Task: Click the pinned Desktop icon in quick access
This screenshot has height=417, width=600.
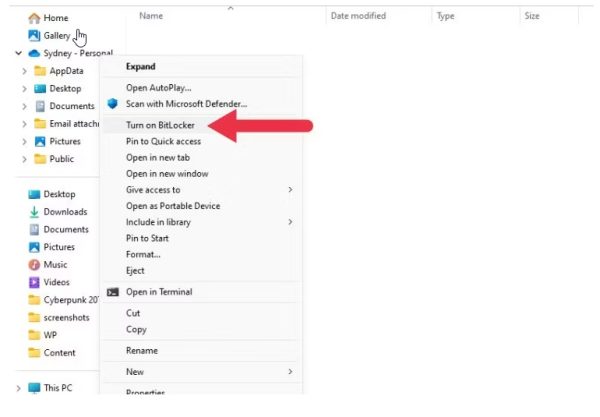Action: point(34,194)
